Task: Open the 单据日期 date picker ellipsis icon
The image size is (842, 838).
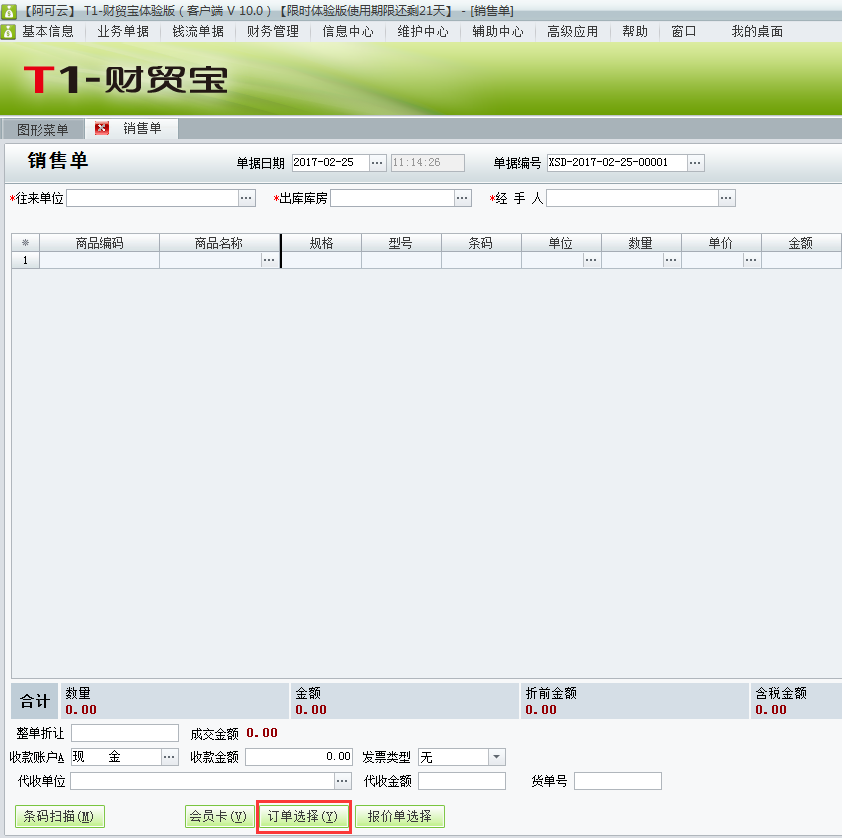Action: [x=377, y=161]
